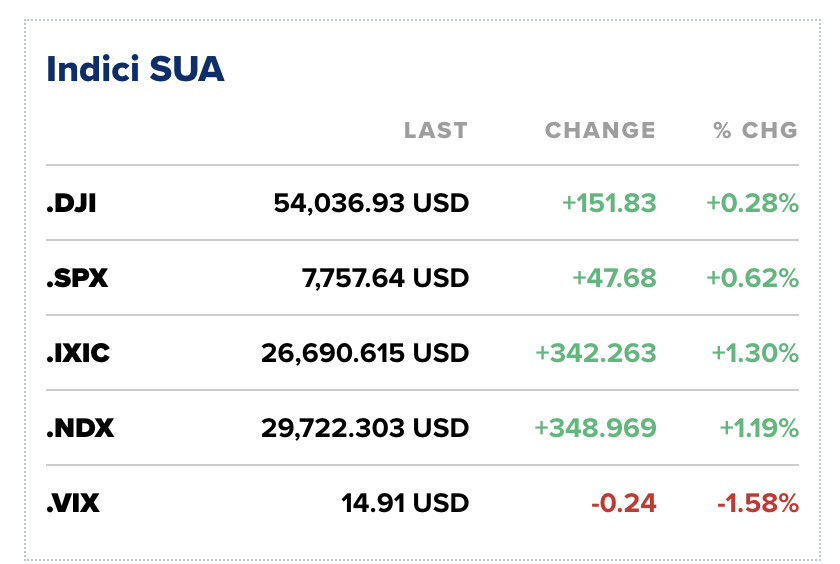Open the .DJI index ticker link
This screenshot has height=564, width=840.
(71, 203)
